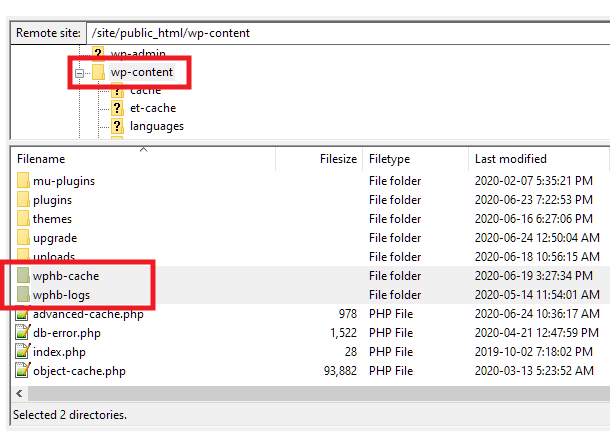
Task: Click the mu-plugins folder icon
Action: 23,181
